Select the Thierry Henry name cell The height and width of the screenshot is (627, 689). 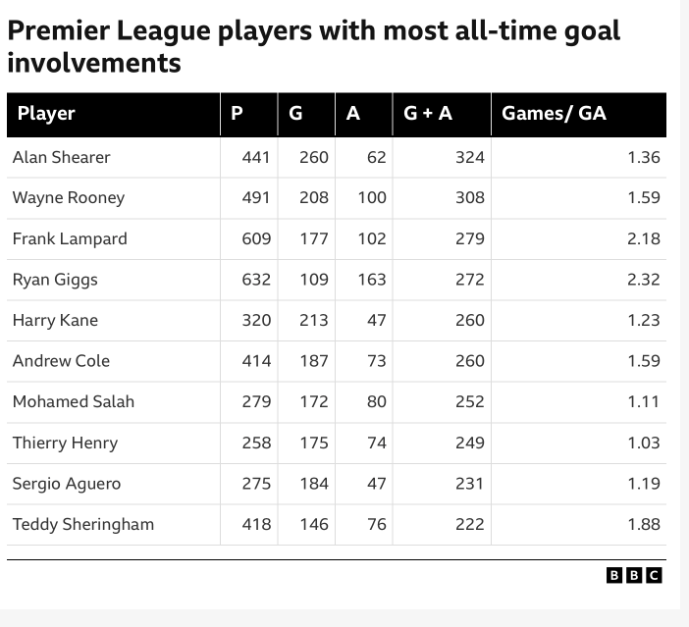click(65, 443)
